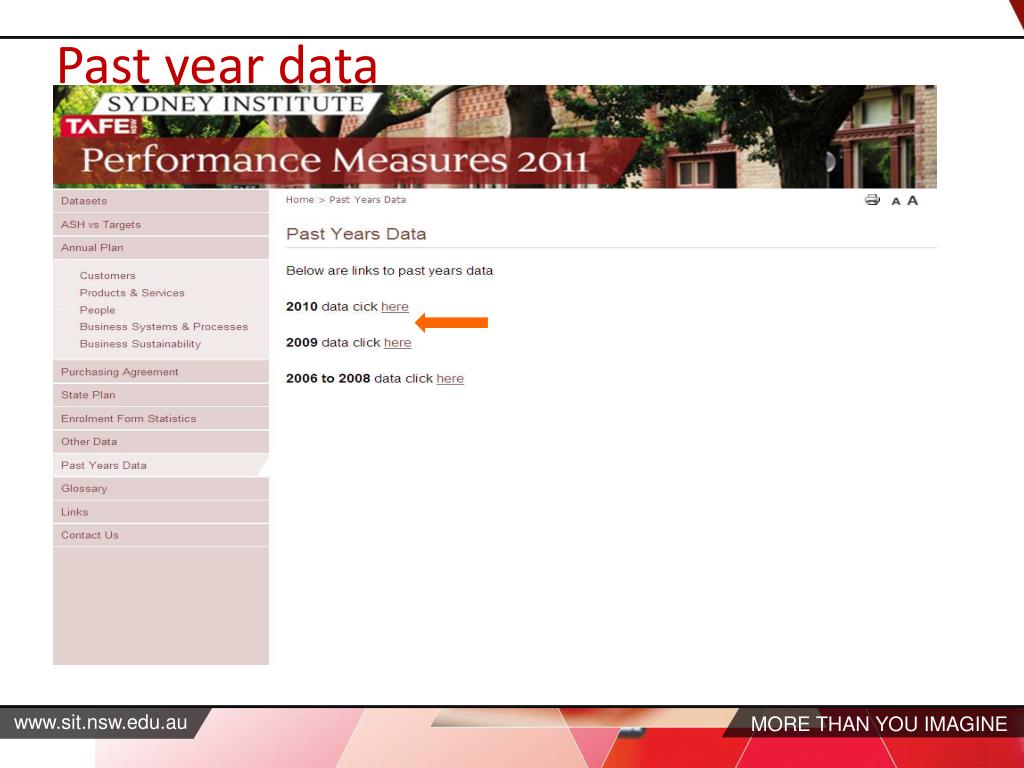Open State Plan menu item

tap(161, 395)
